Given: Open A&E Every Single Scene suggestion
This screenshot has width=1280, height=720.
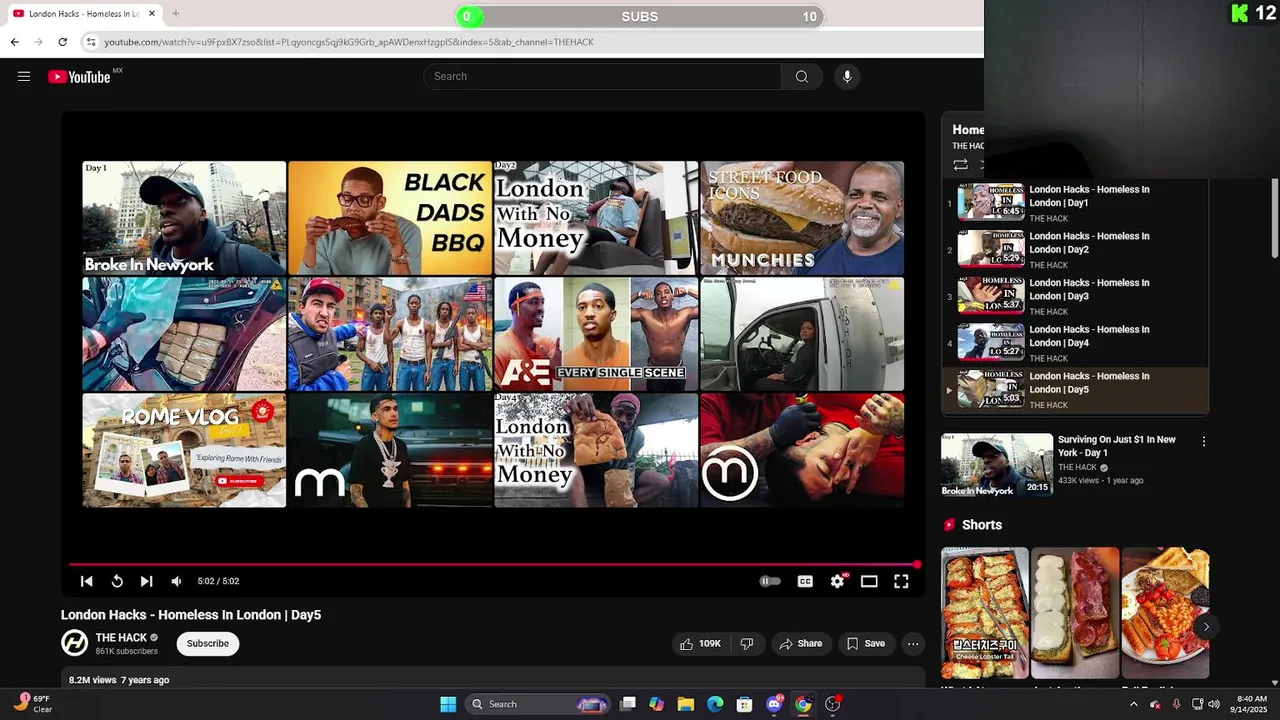Looking at the screenshot, I should click(x=596, y=334).
